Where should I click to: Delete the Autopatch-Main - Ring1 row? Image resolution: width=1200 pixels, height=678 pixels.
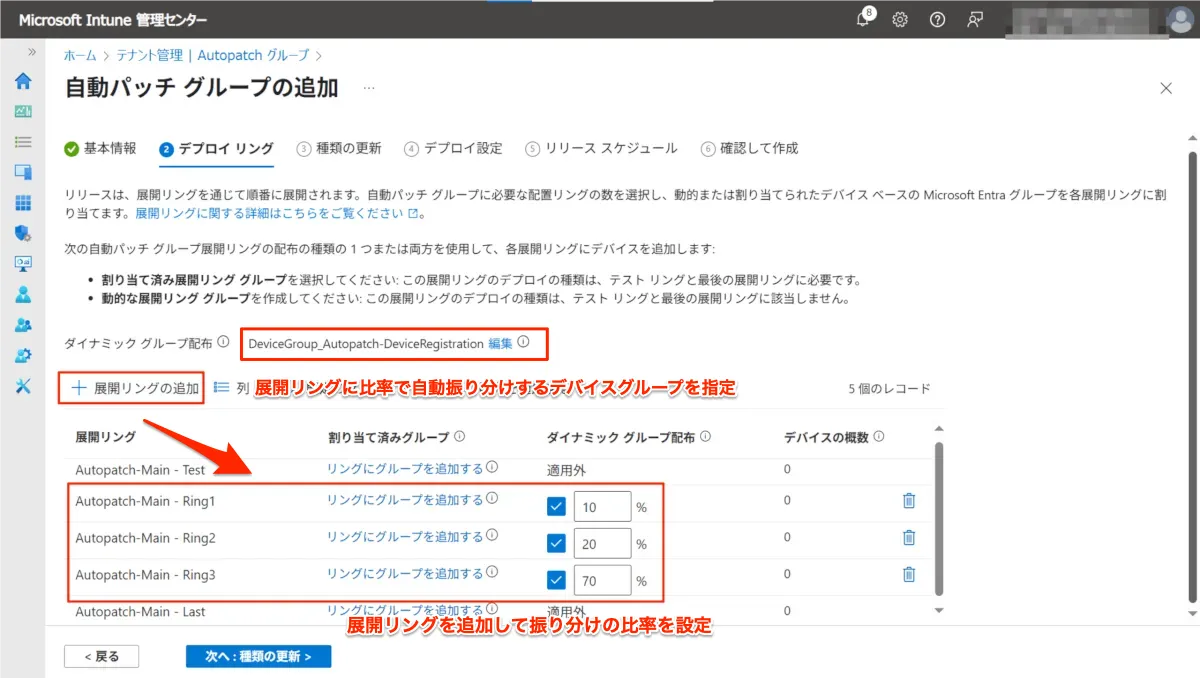click(x=908, y=501)
